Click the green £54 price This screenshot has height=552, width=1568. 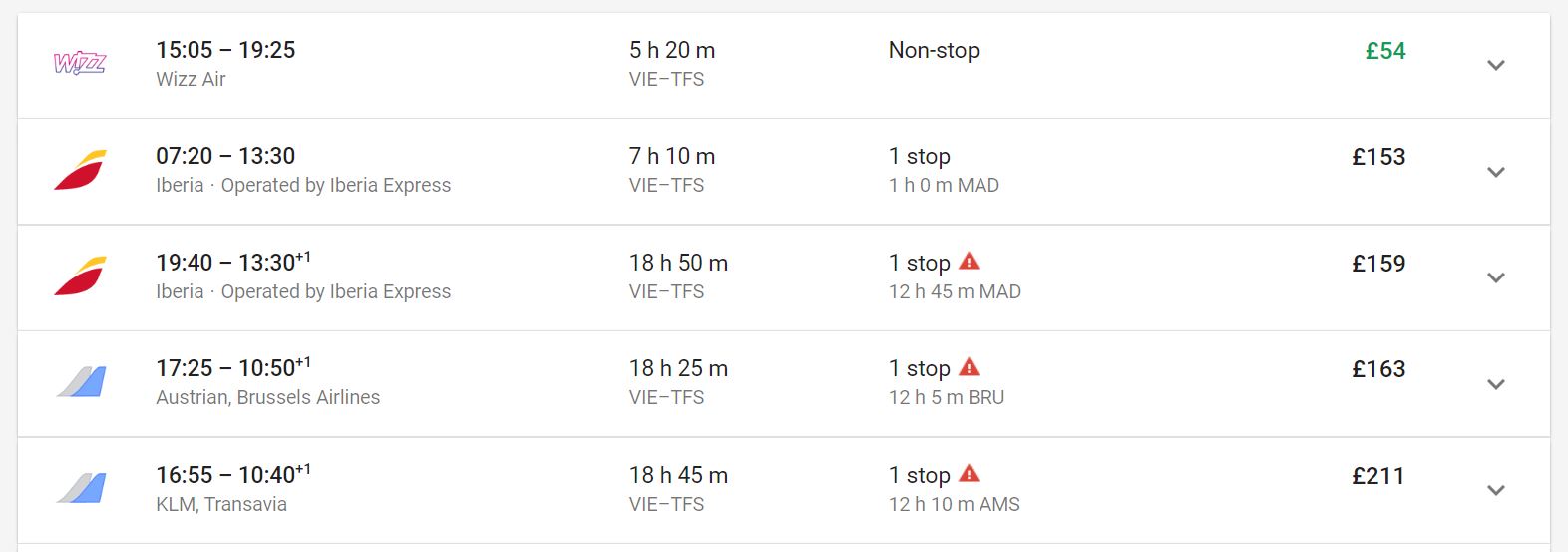pos(1385,51)
